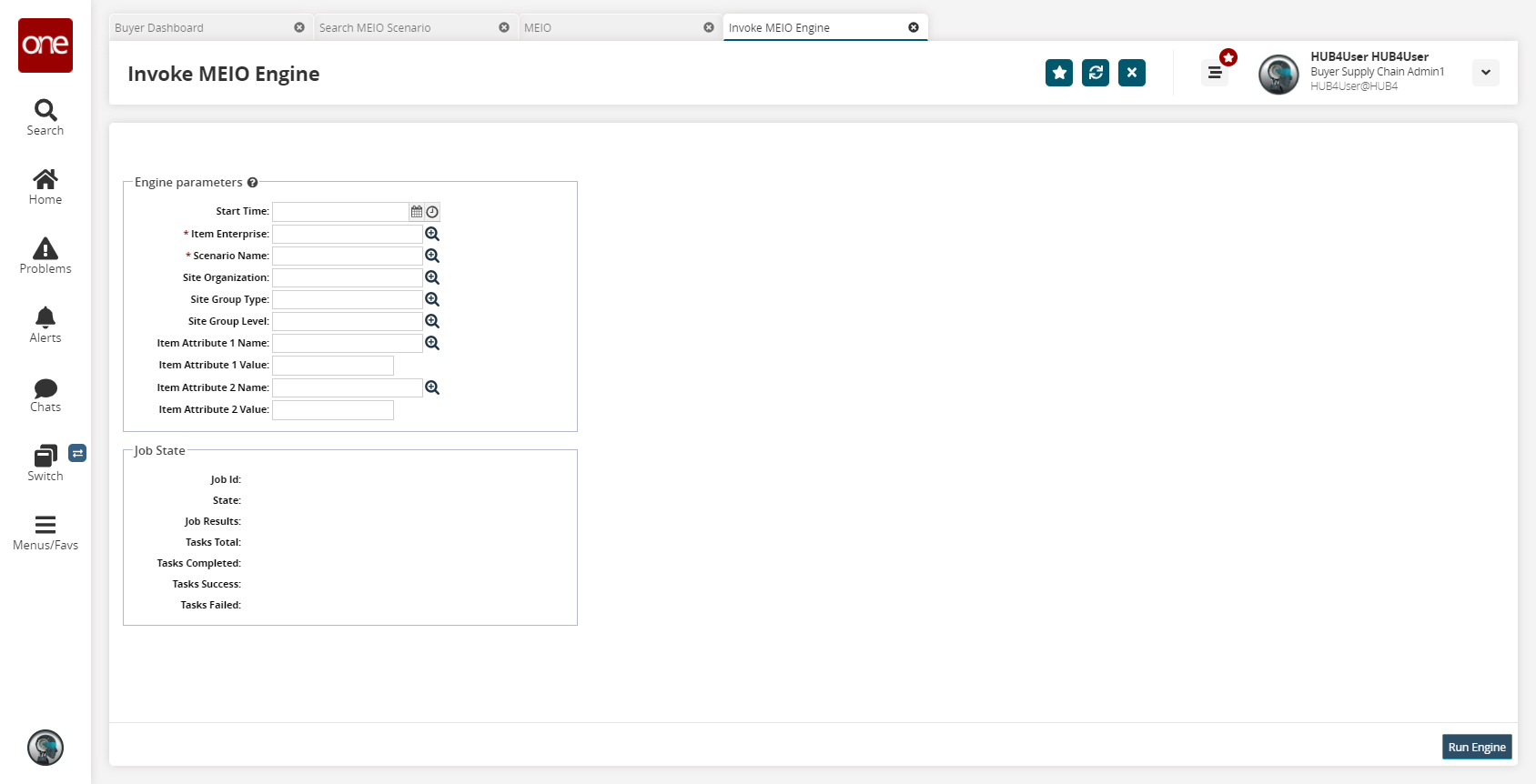This screenshot has height=784, width=1536.
Task: Click the ONE logo in sidebar
Action: pyautogui.click(x=45, y=45)
